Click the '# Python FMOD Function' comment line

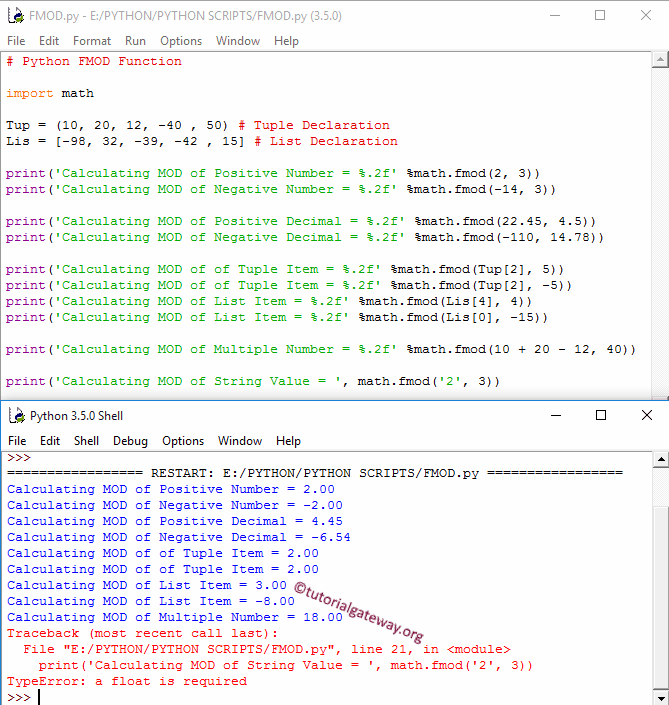point(94,61)
